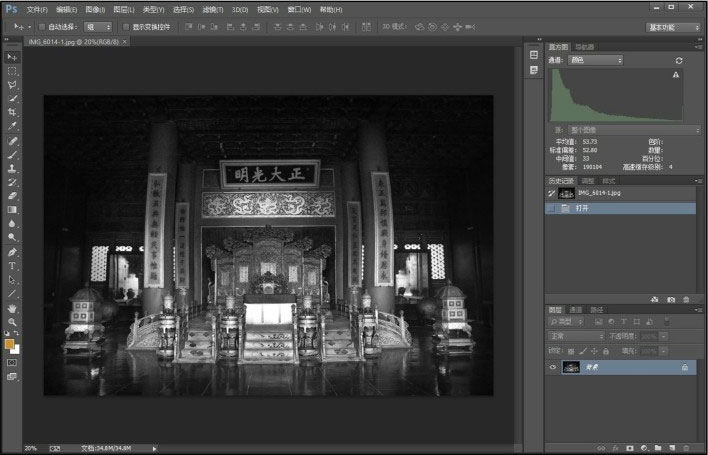Open the 滤镜(T) menu
The image size is (708, 455).
coord(213,8)
